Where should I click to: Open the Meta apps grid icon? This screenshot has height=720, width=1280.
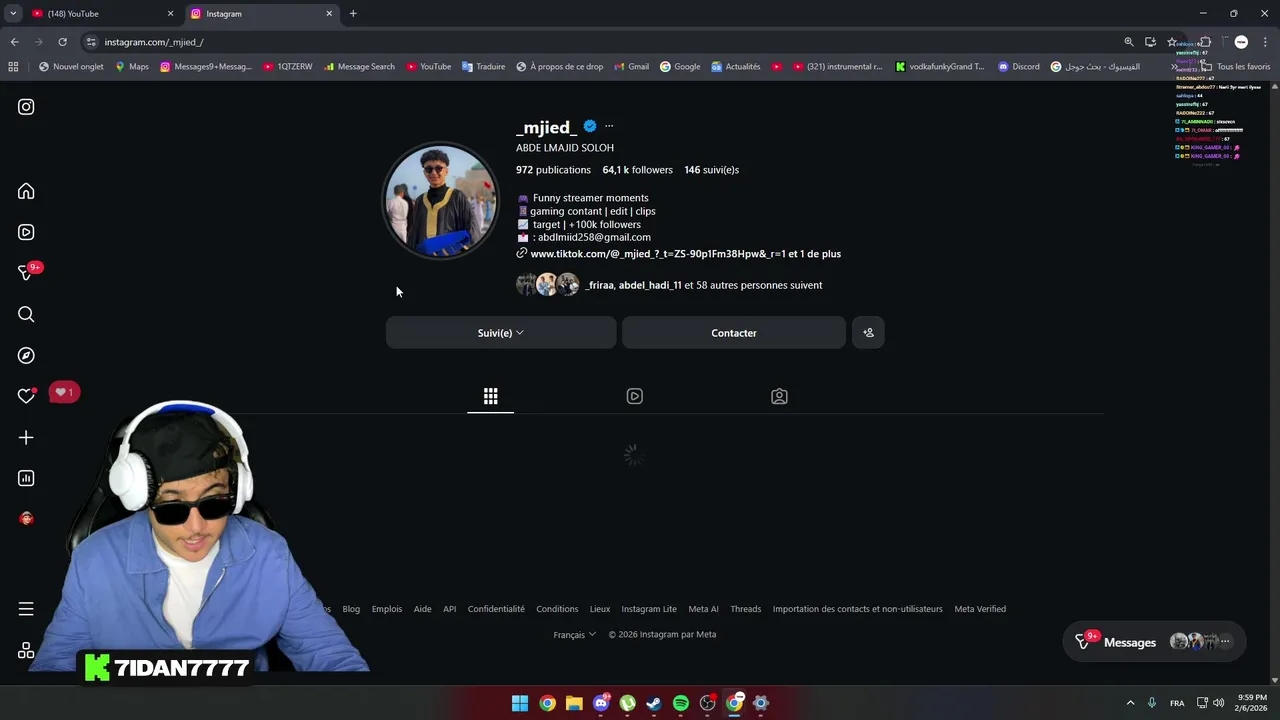click(x=26, y=650)
